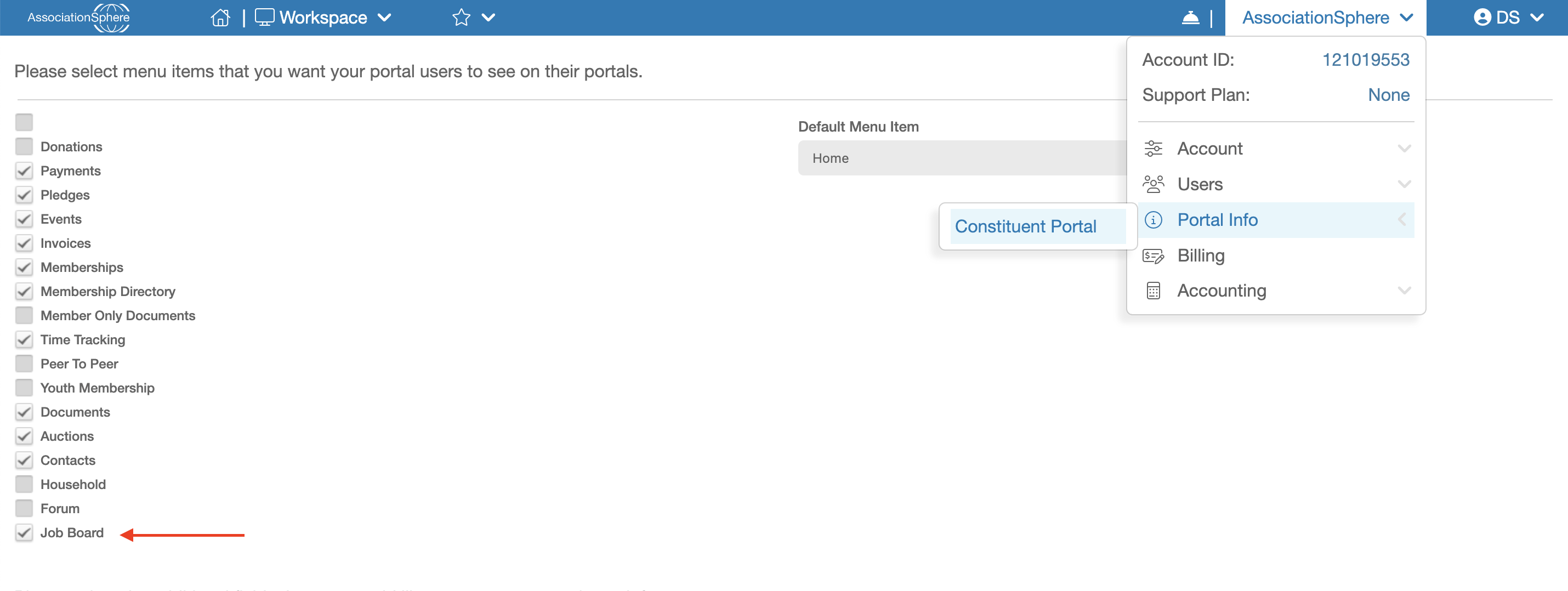Viewport: 1568px width, 591px height.
Task: Uncheck the Job Board checkbox
Action: [x=24, y=532]
